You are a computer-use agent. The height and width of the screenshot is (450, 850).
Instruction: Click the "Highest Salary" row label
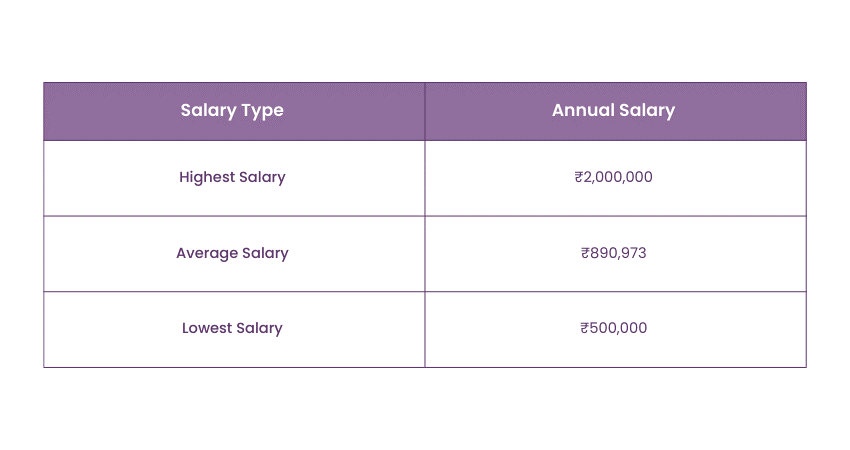[232, 177]
